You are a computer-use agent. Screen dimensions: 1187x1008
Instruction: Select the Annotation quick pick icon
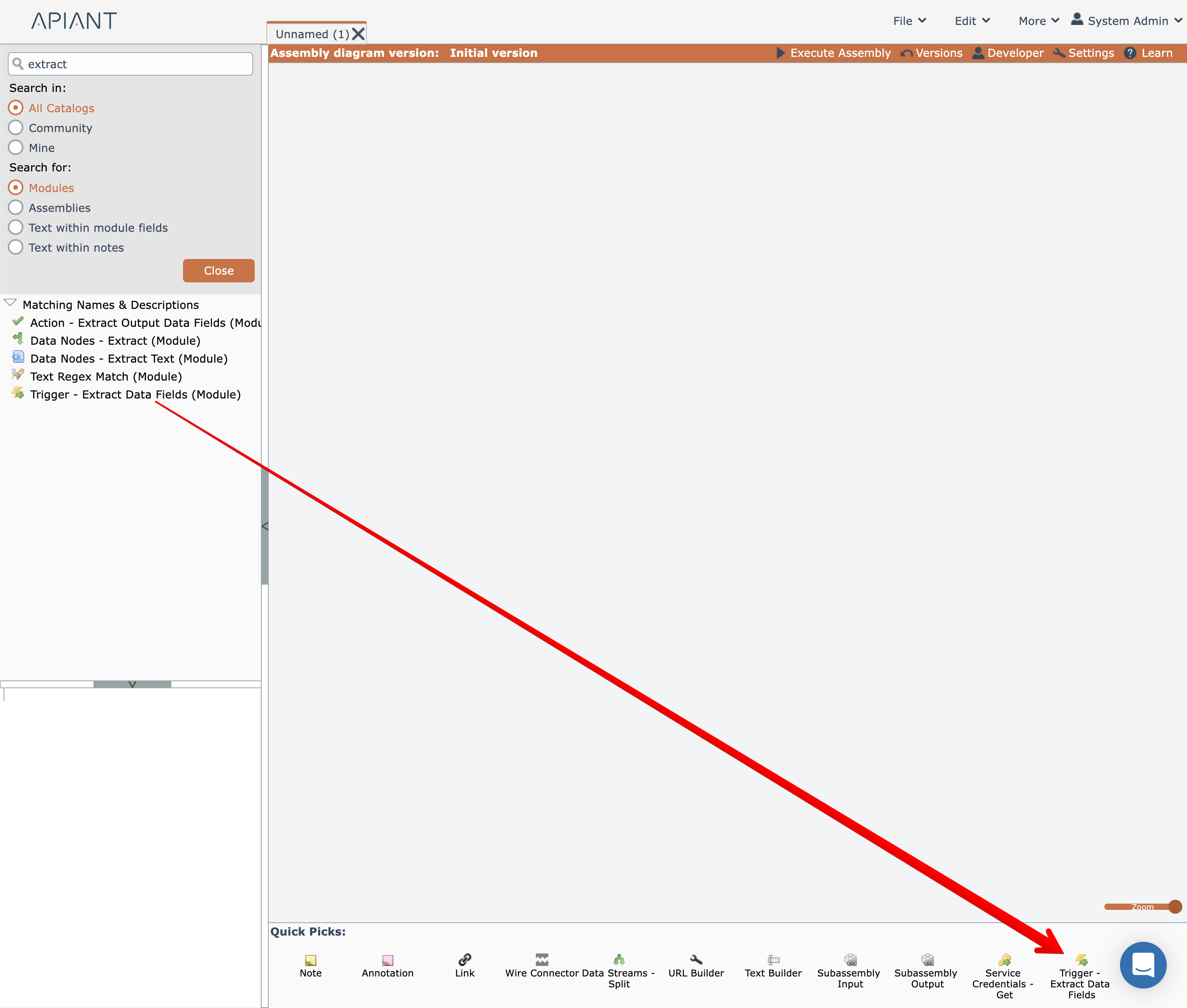387,960
